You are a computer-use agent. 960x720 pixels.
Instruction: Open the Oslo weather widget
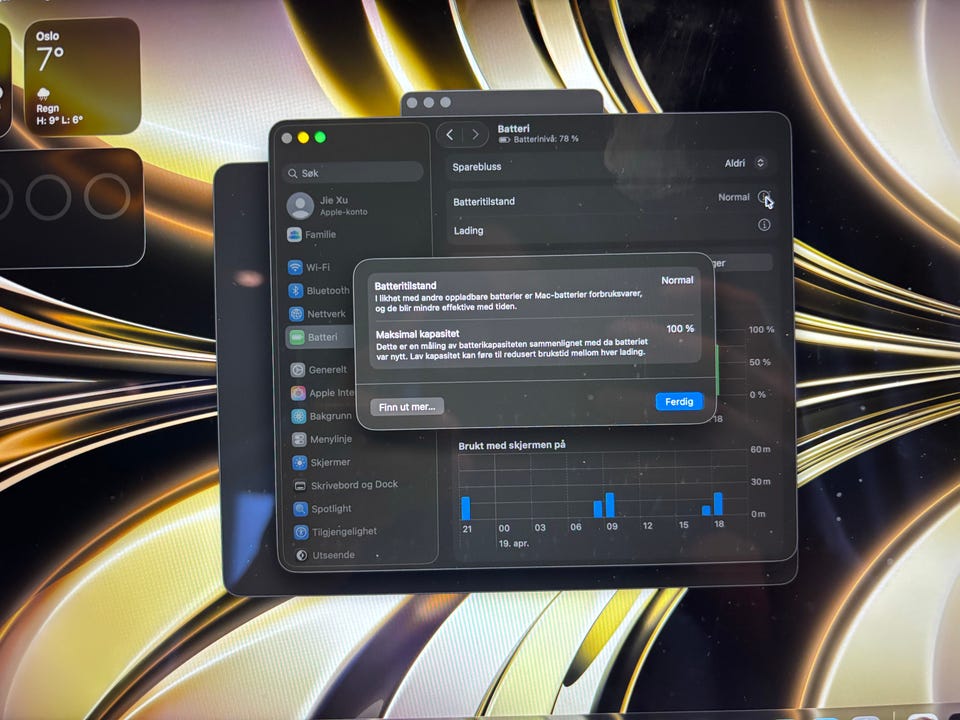(x=82, y=77)
